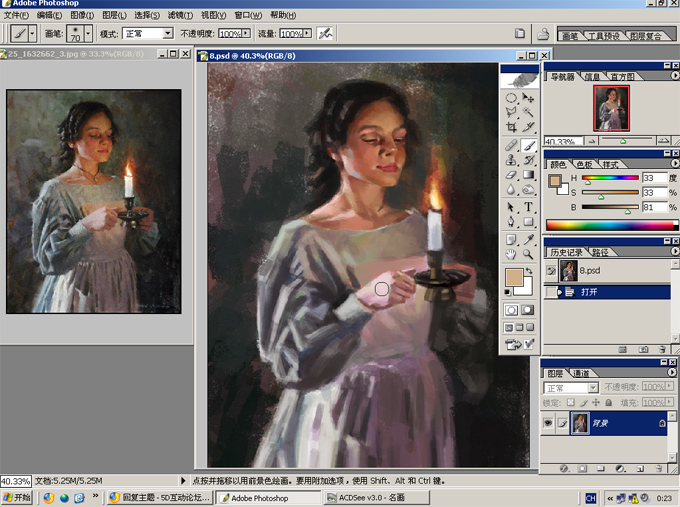Enable airbrush mode in options bar

point(325,33)
